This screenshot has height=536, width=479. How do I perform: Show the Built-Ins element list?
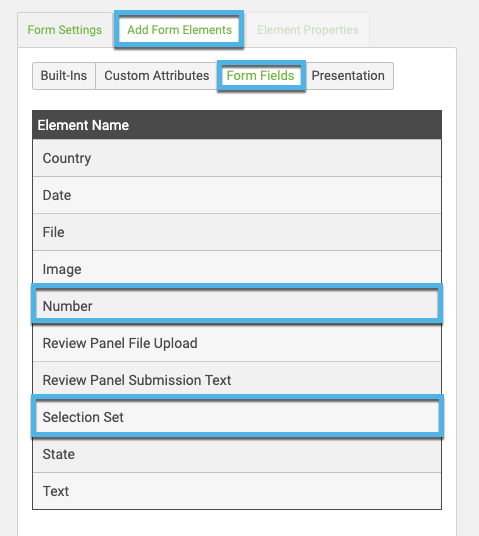(x=64, y=76)
